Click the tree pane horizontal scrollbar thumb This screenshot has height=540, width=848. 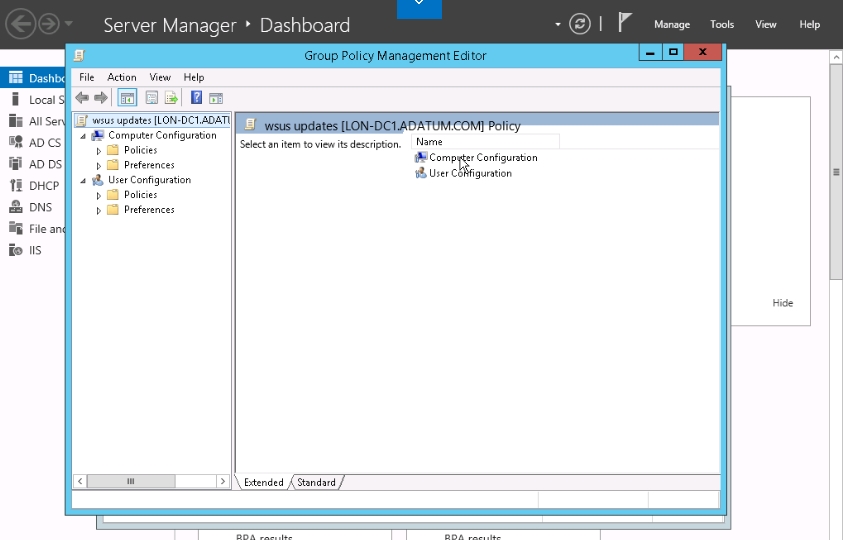click(131, 481)
